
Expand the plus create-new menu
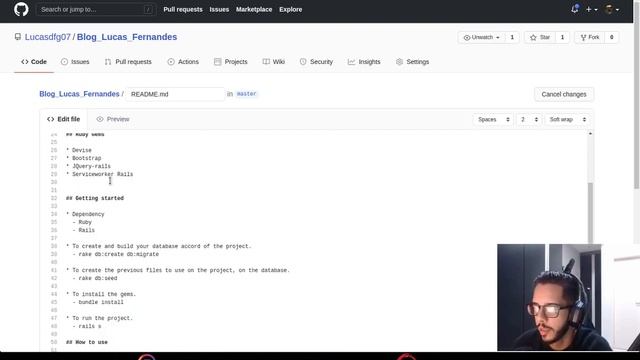tap(591, 9)
